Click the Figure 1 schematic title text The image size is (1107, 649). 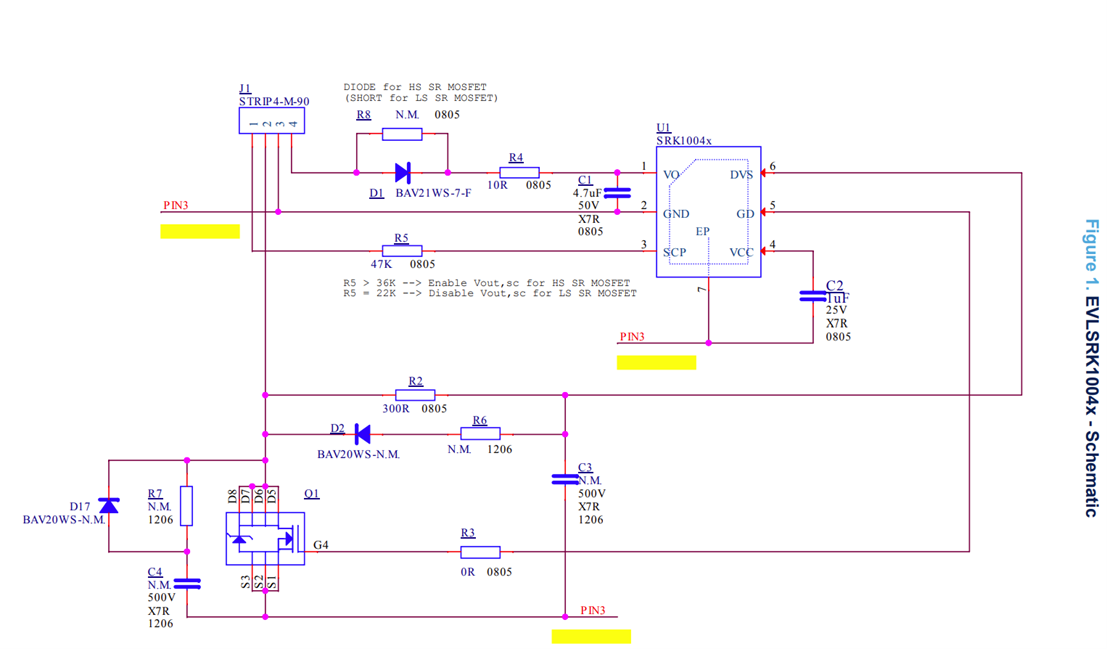click(x=1091, y=367)
